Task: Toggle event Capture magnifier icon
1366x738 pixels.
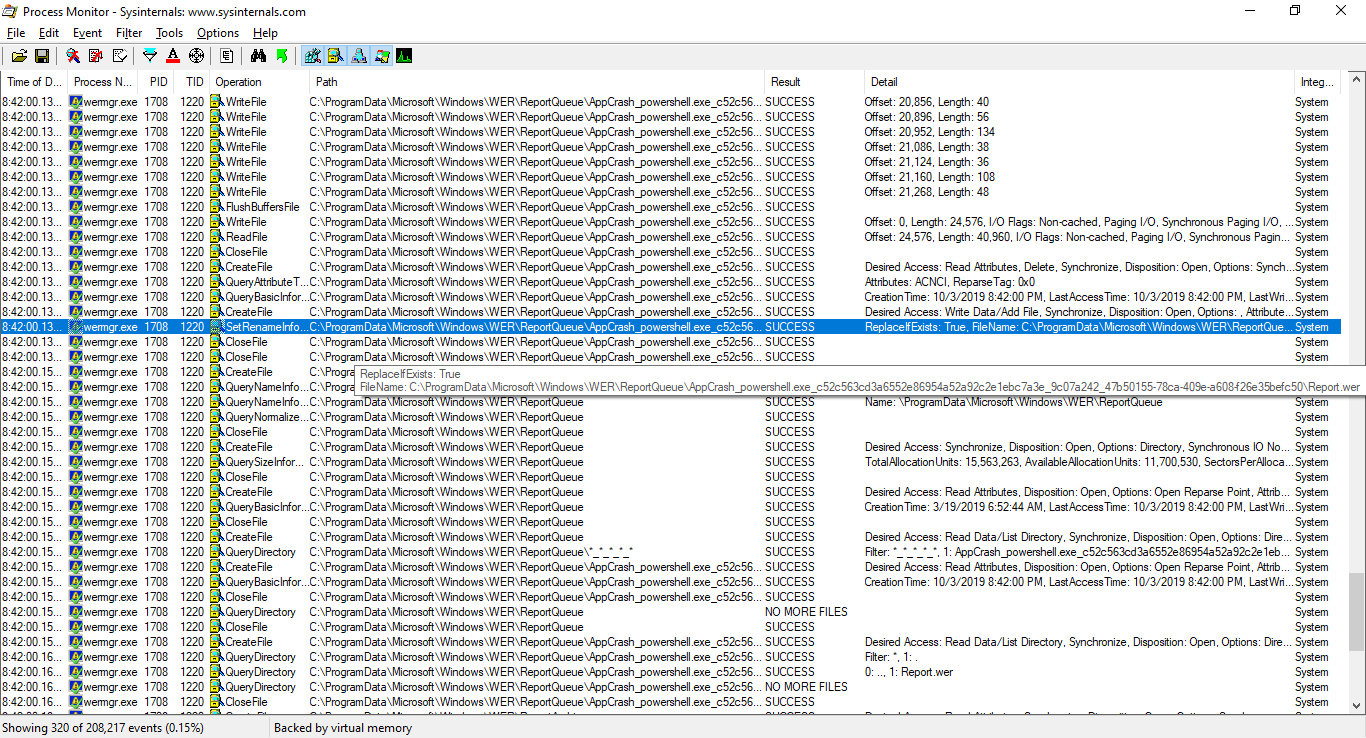Action: pyautogui.click(x=73, y=56)
